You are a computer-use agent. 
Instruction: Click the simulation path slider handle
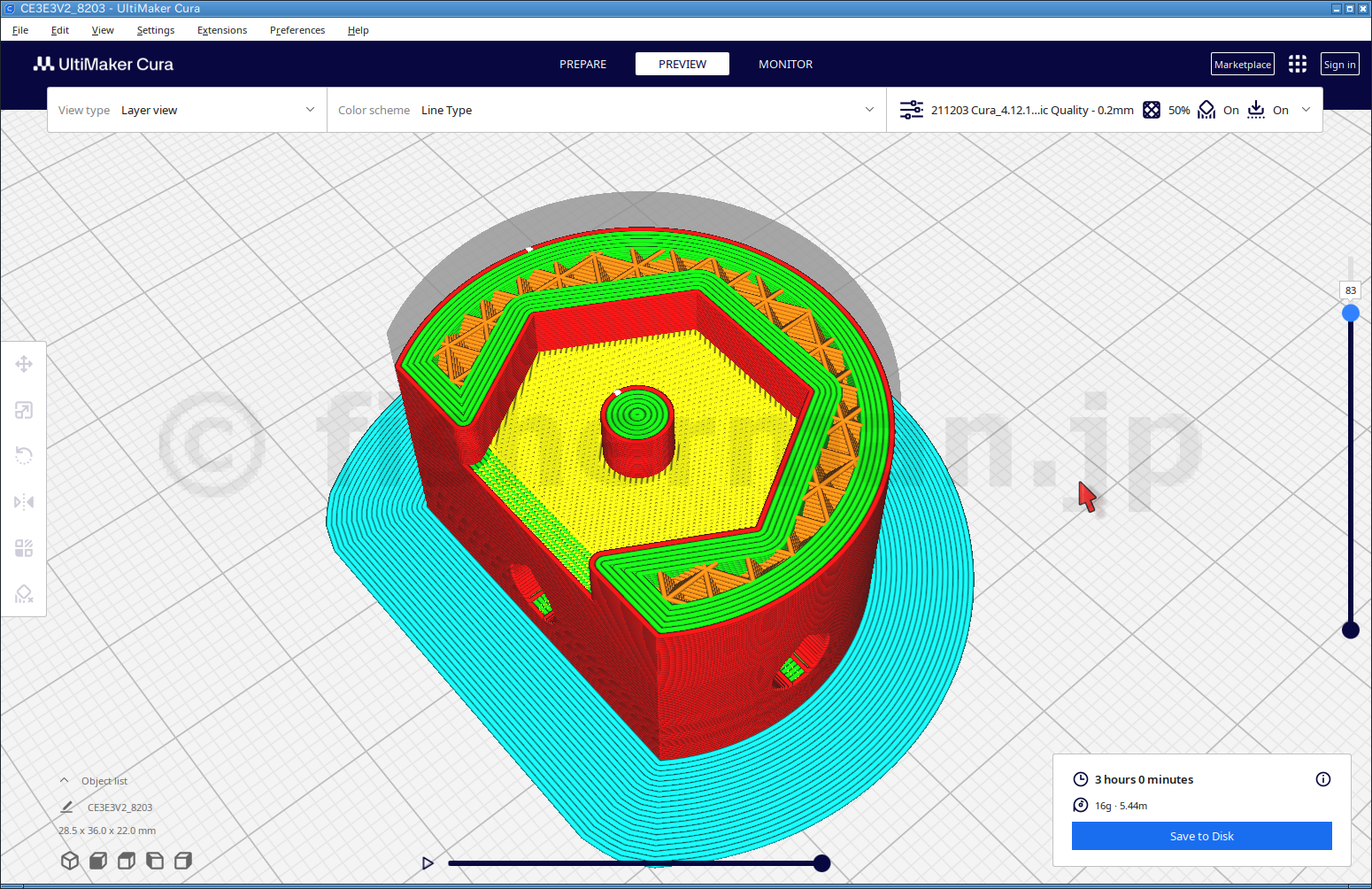pos(821,863)
